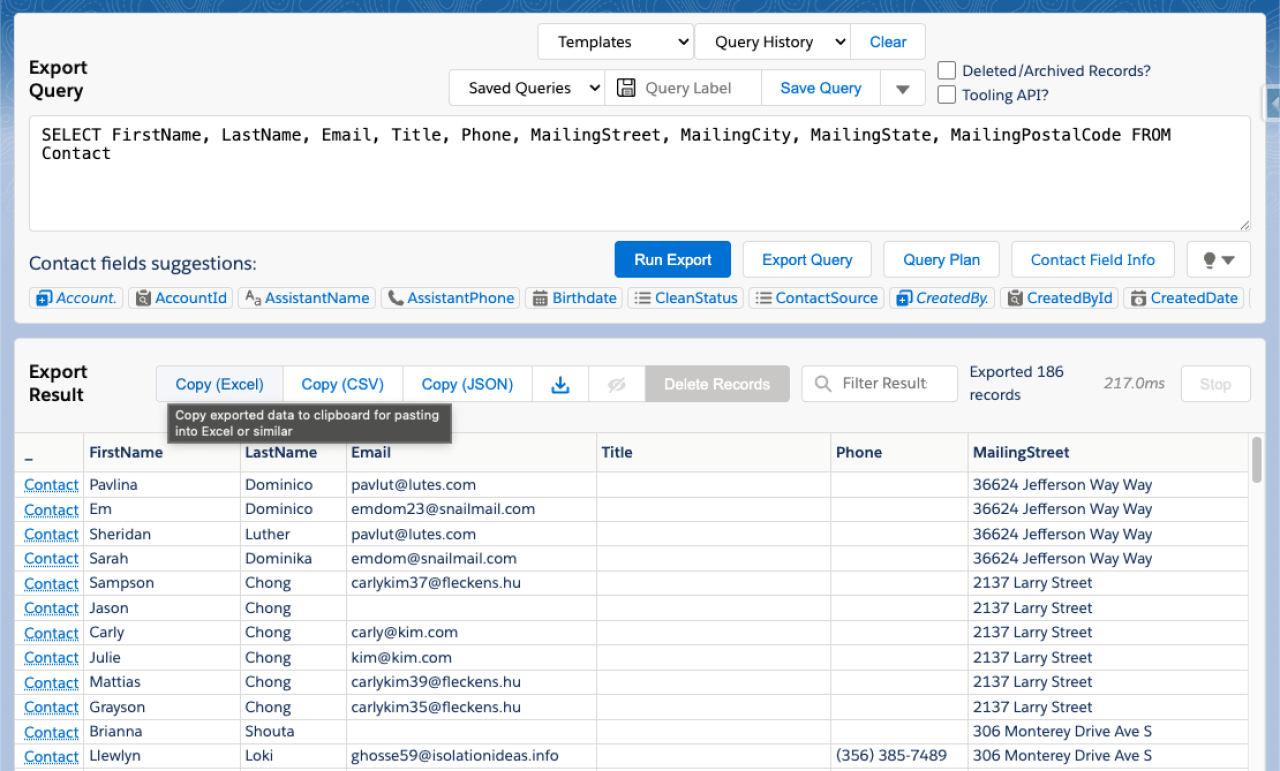Click the save query floppy disk icon
The image size is (1280, 771).
point(626,87)
